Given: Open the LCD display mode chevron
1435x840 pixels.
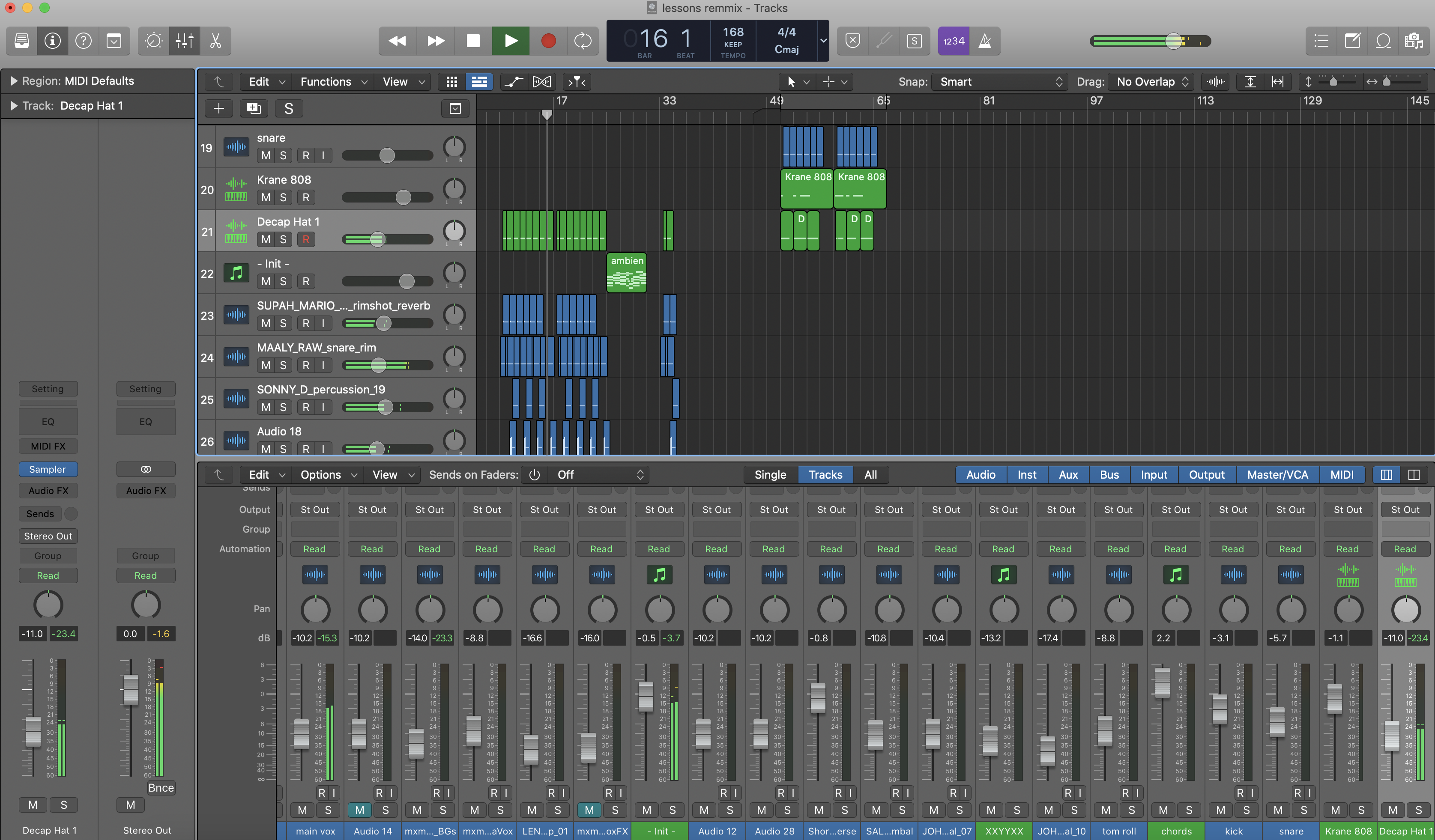Looking at the screenshot, I should coord(823,40).
